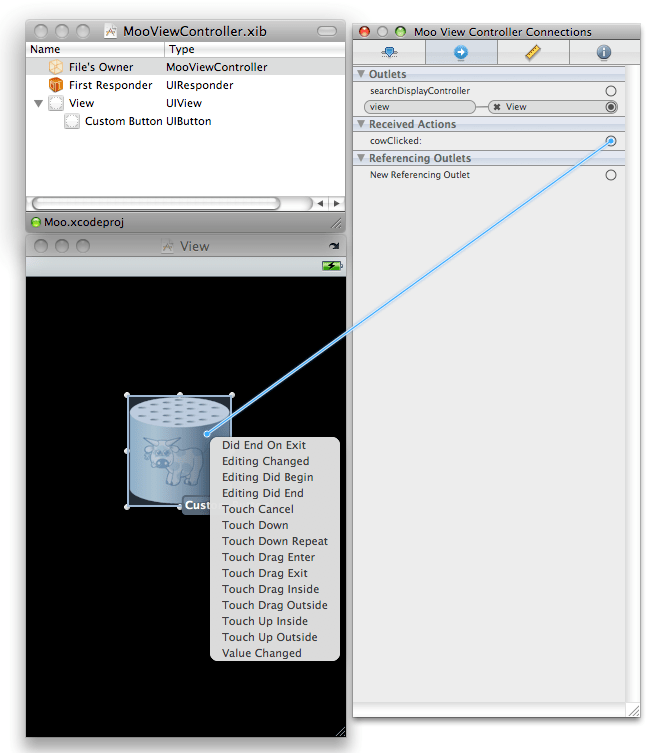Choose Touch Up Inside from event menu
The width and height of the screenshot is (660, 753).
tap(264, 621)
